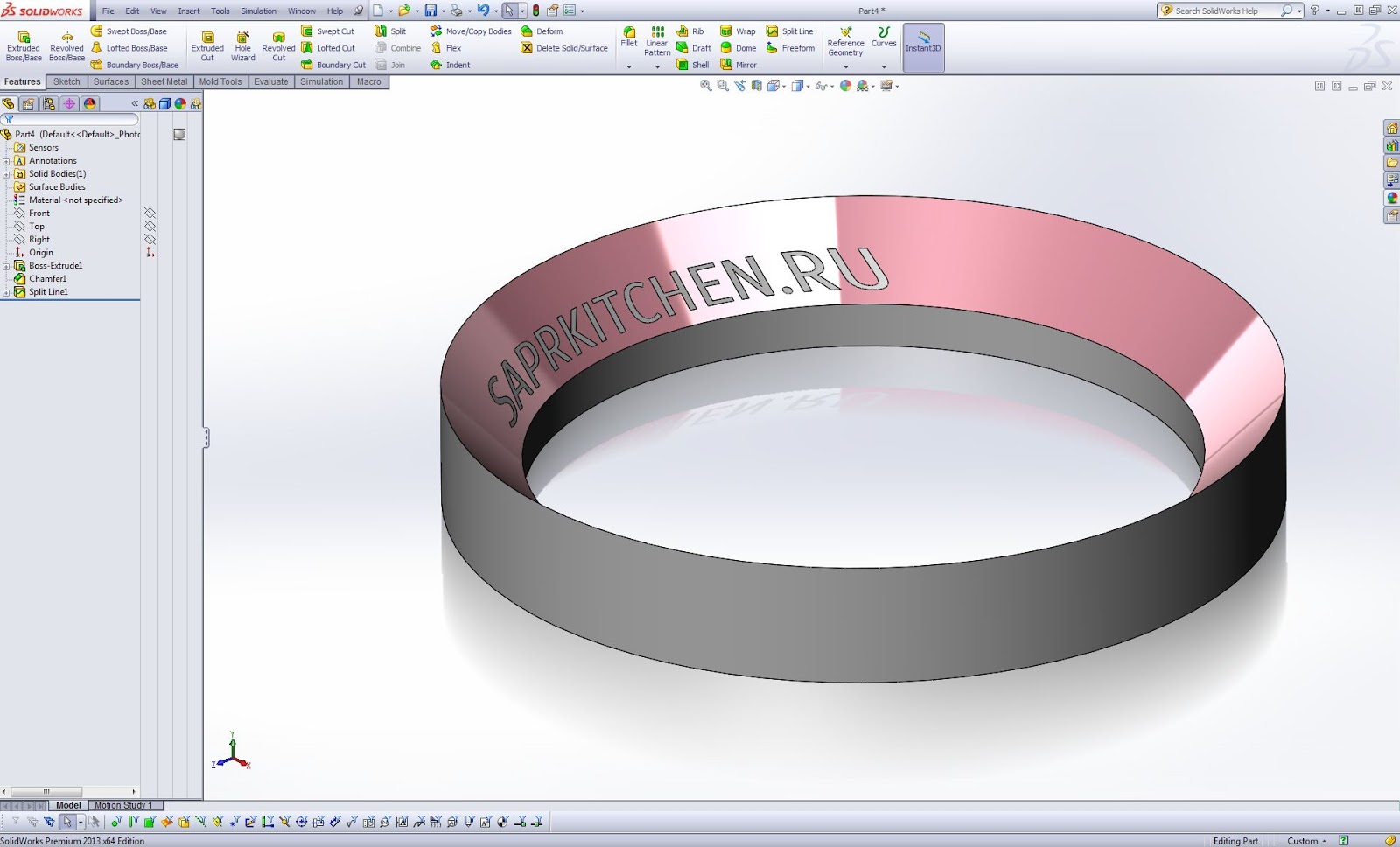The height and width of the screenshot is (847, 1400).
Task: Expand the Split Line1 feature
Action: 6,292
